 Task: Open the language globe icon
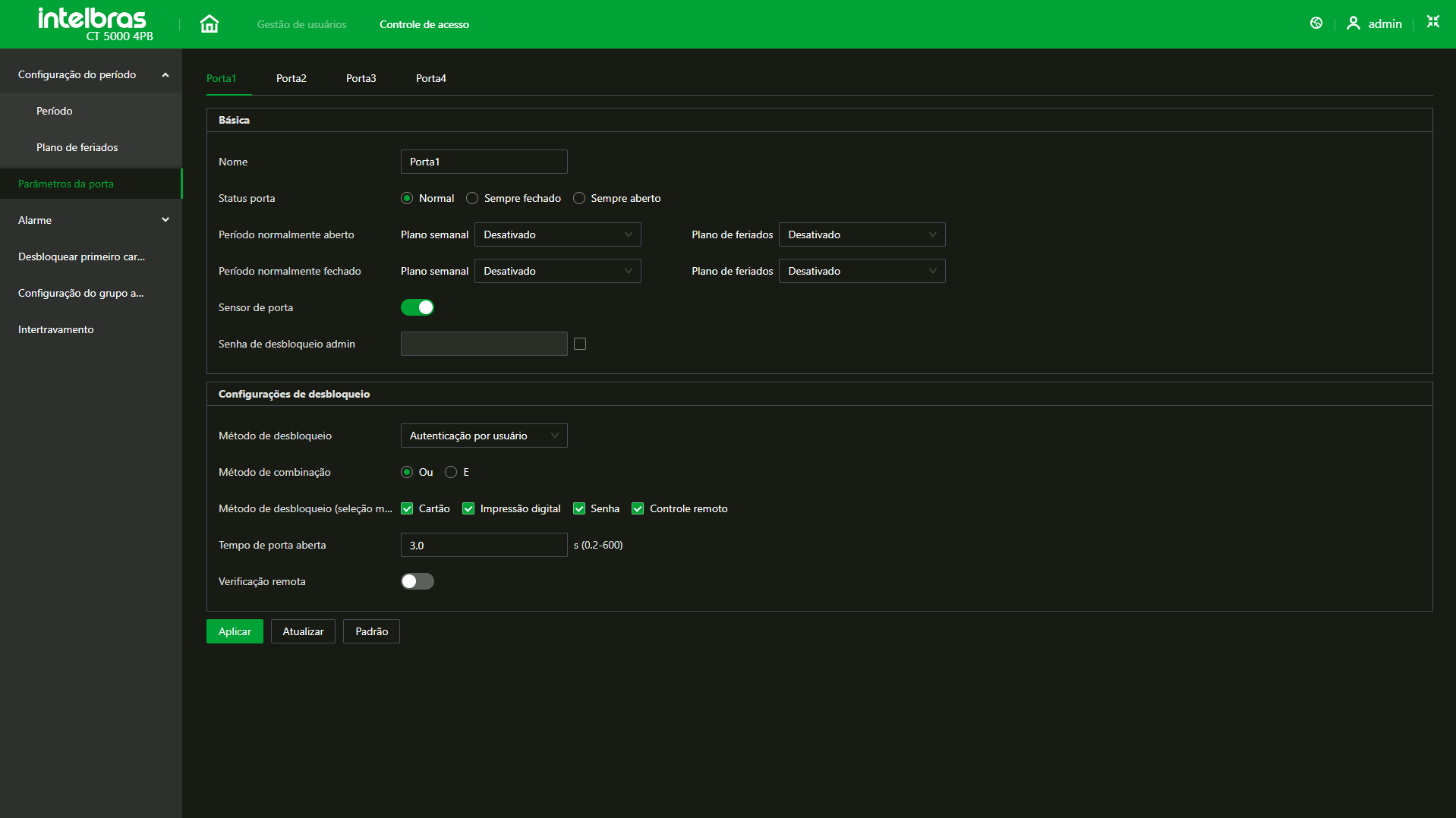click(x=1316, y=24)
